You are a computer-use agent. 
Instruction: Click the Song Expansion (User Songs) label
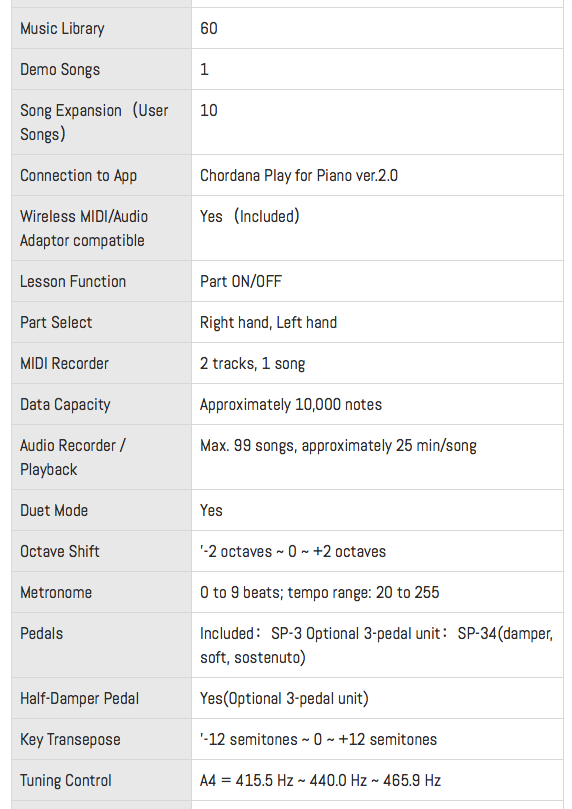(94, 122)
